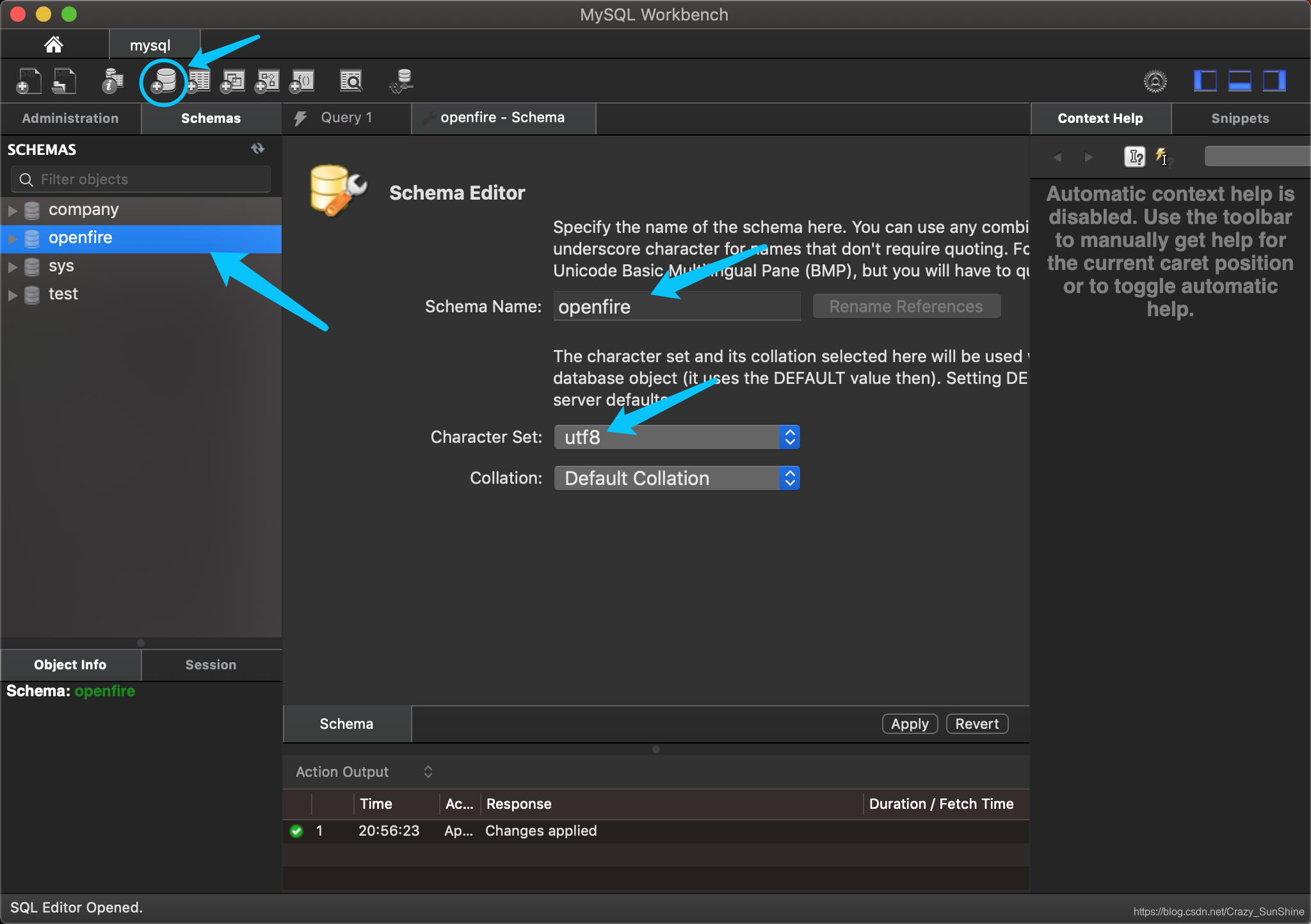
Task: Go forward in context help
Action: (x=1088, y=157)
